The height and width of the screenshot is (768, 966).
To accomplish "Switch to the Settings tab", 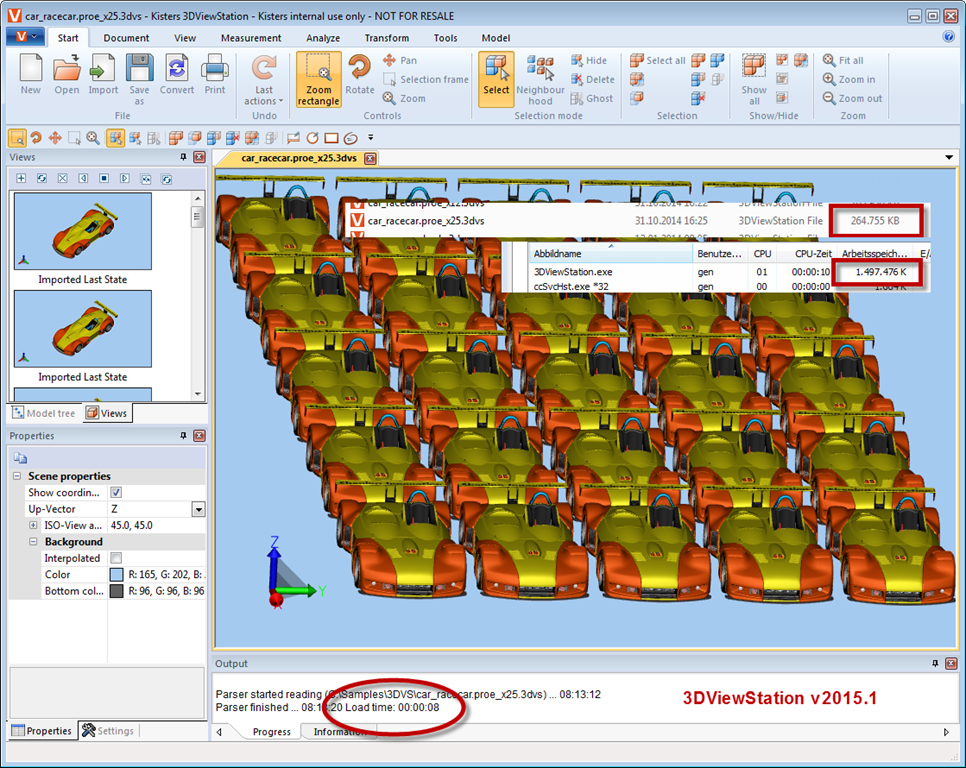I will click(108, 730).
